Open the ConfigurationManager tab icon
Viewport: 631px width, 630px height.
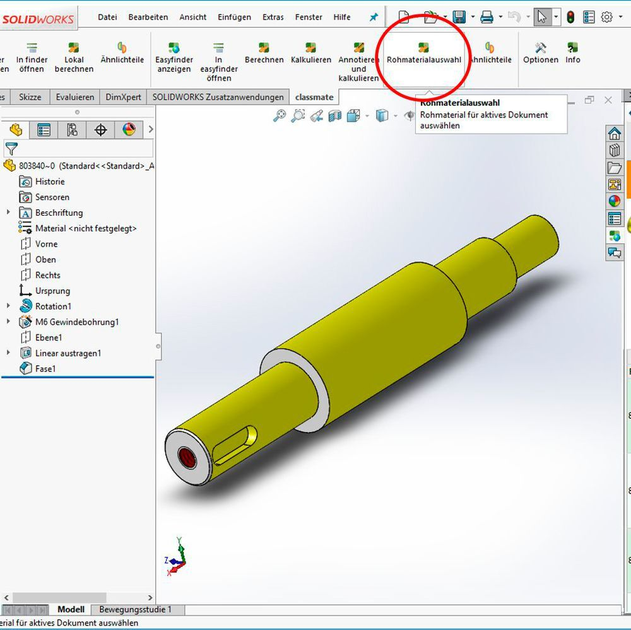72,130
